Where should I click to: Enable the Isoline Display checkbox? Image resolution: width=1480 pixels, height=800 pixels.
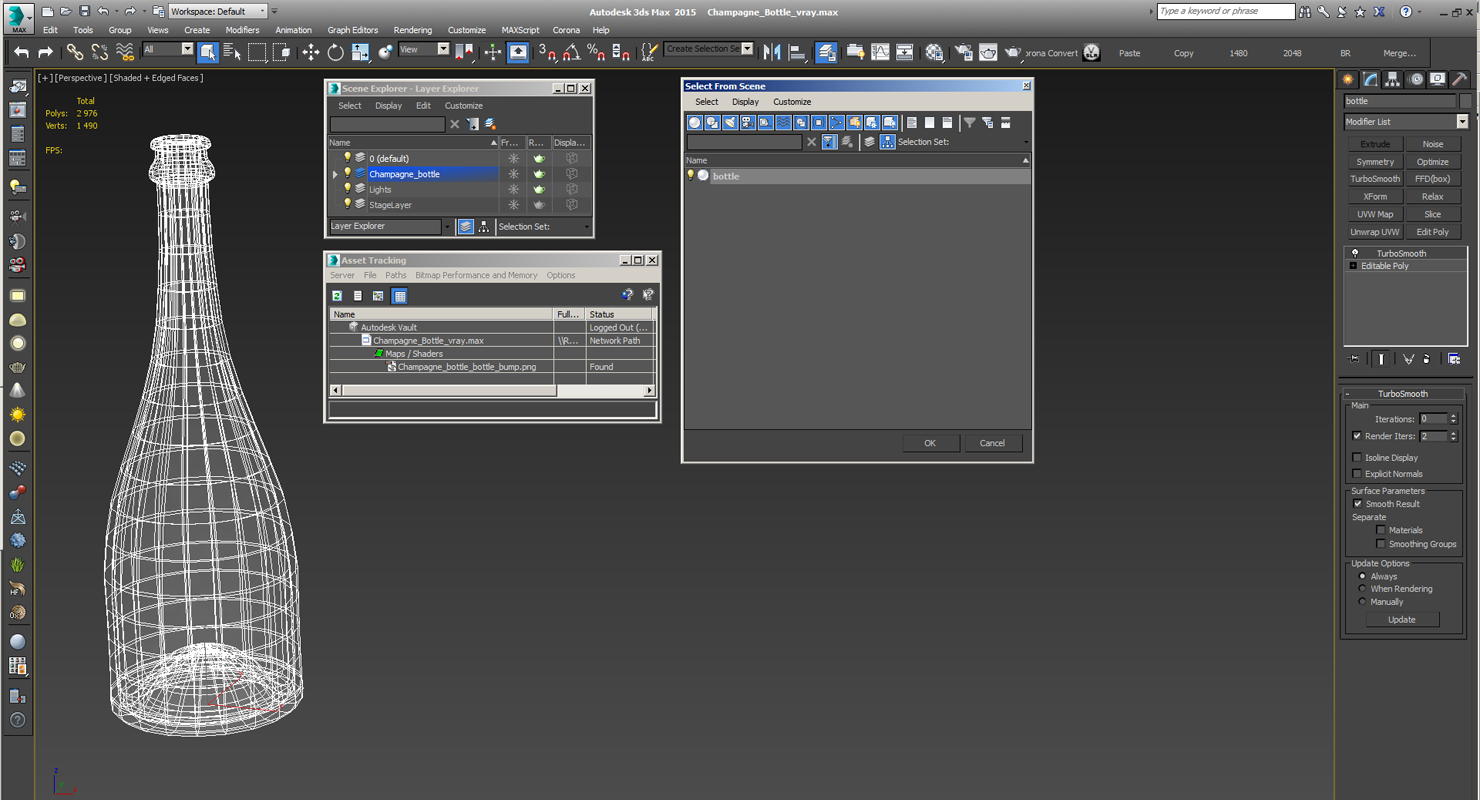[x=1357, y=458]
